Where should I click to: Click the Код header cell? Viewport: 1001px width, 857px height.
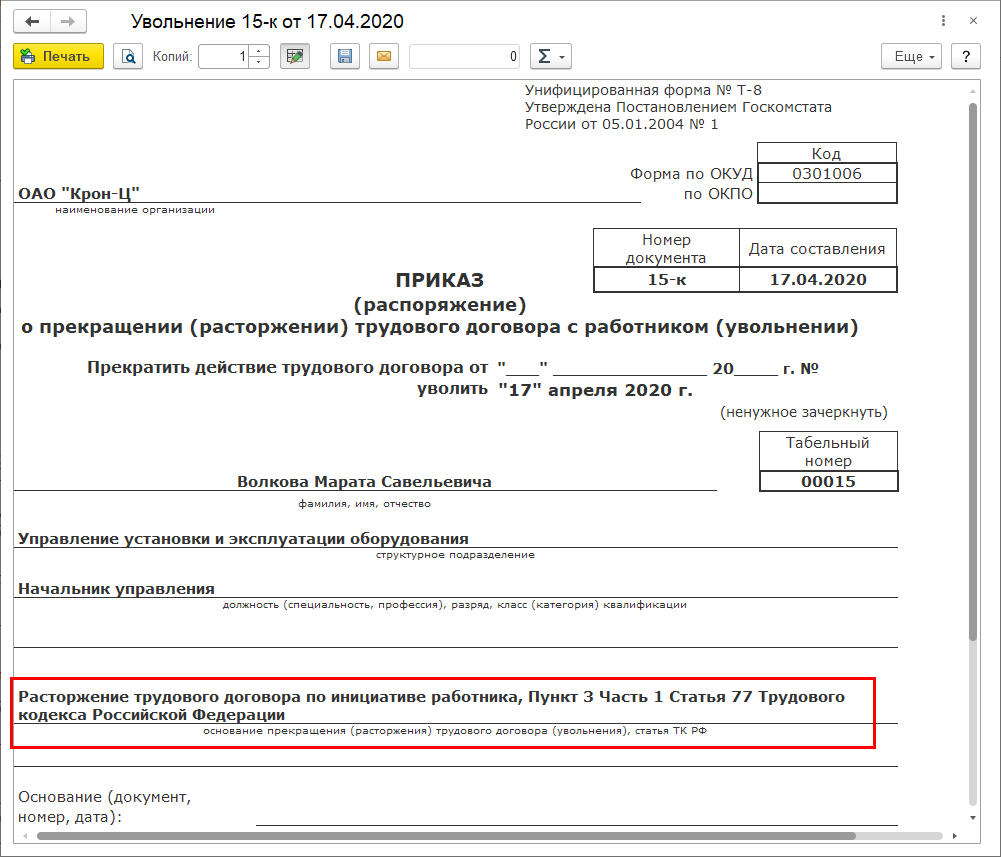coord(827,153)
